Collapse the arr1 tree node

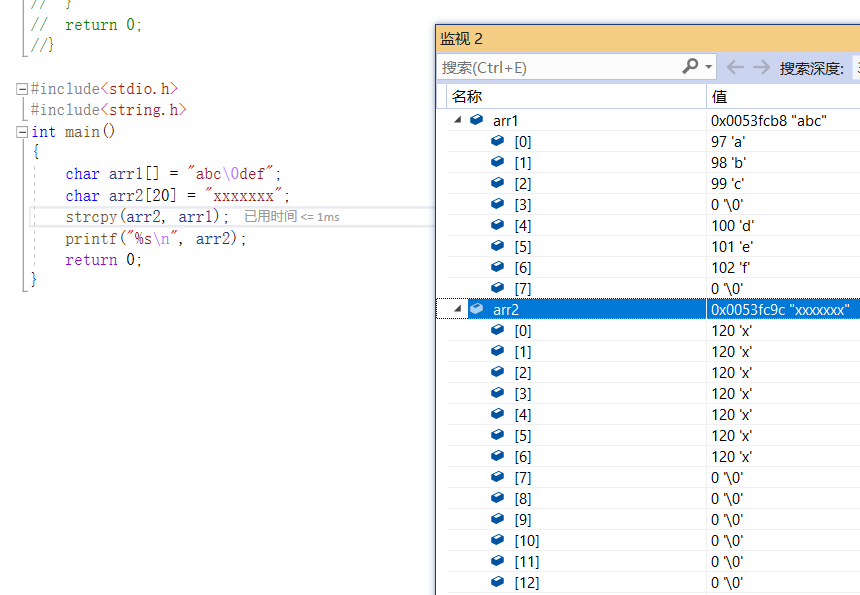point(457,120)
